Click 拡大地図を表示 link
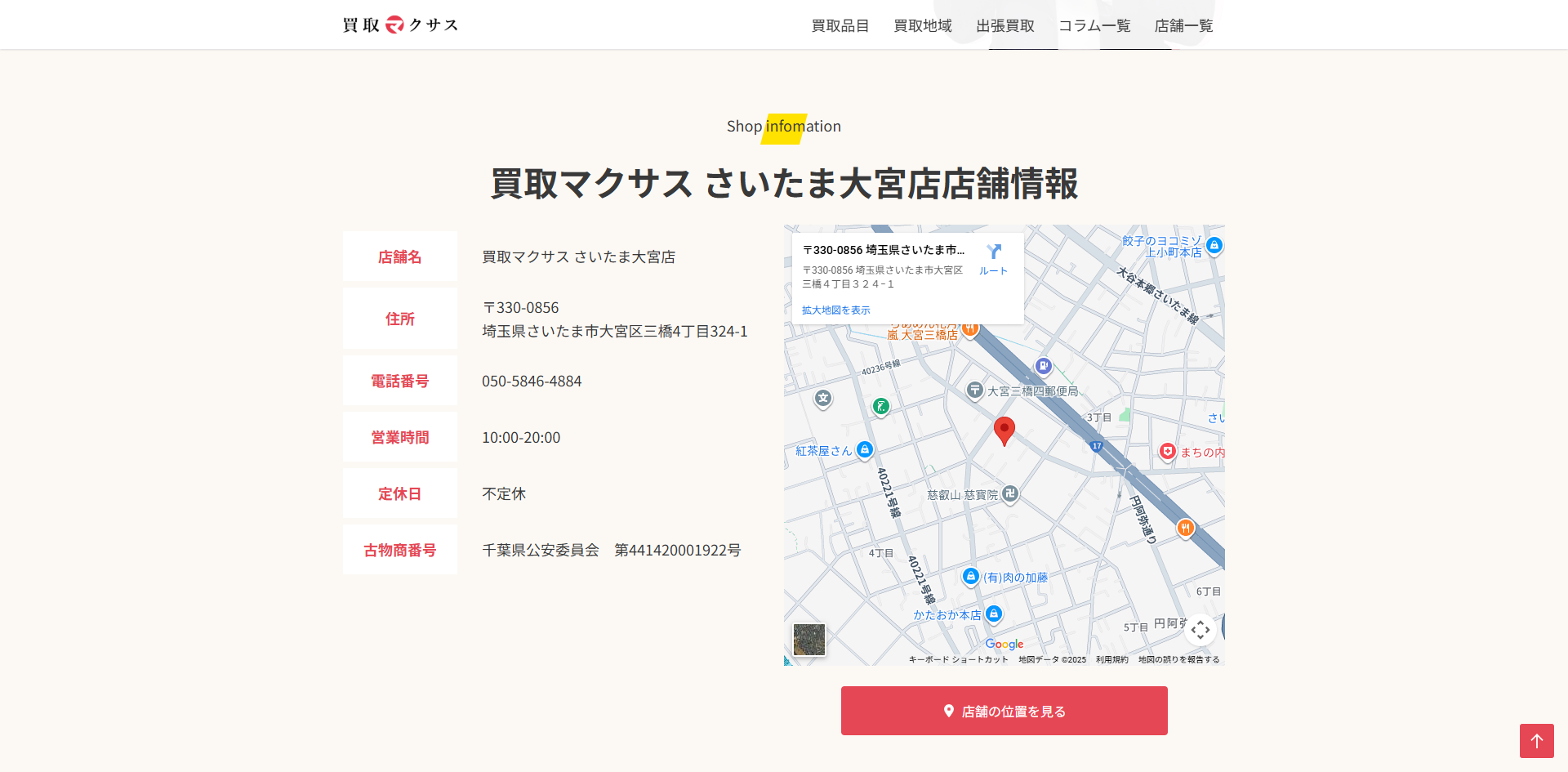 pos(835,310)
